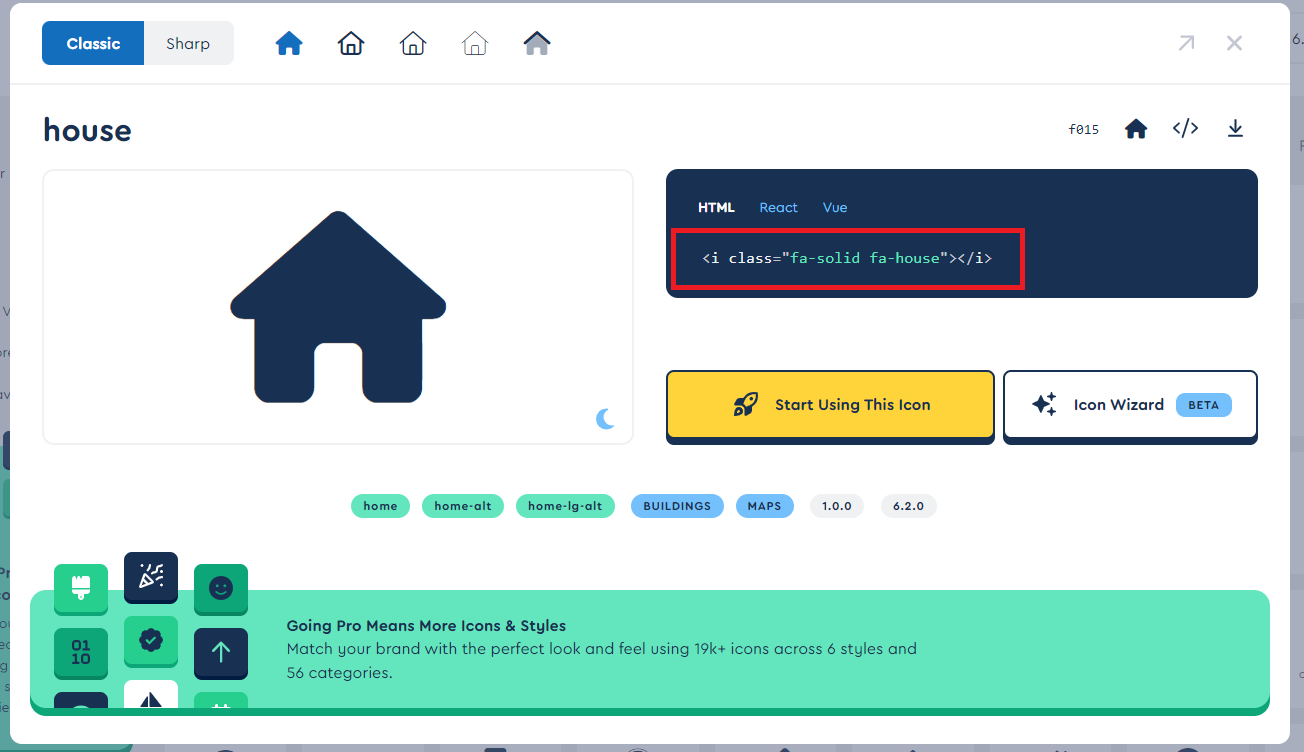Screen dimensions: 1304x752
Task: Click the SVG code brackets icon
Action: pos(1185,129)
